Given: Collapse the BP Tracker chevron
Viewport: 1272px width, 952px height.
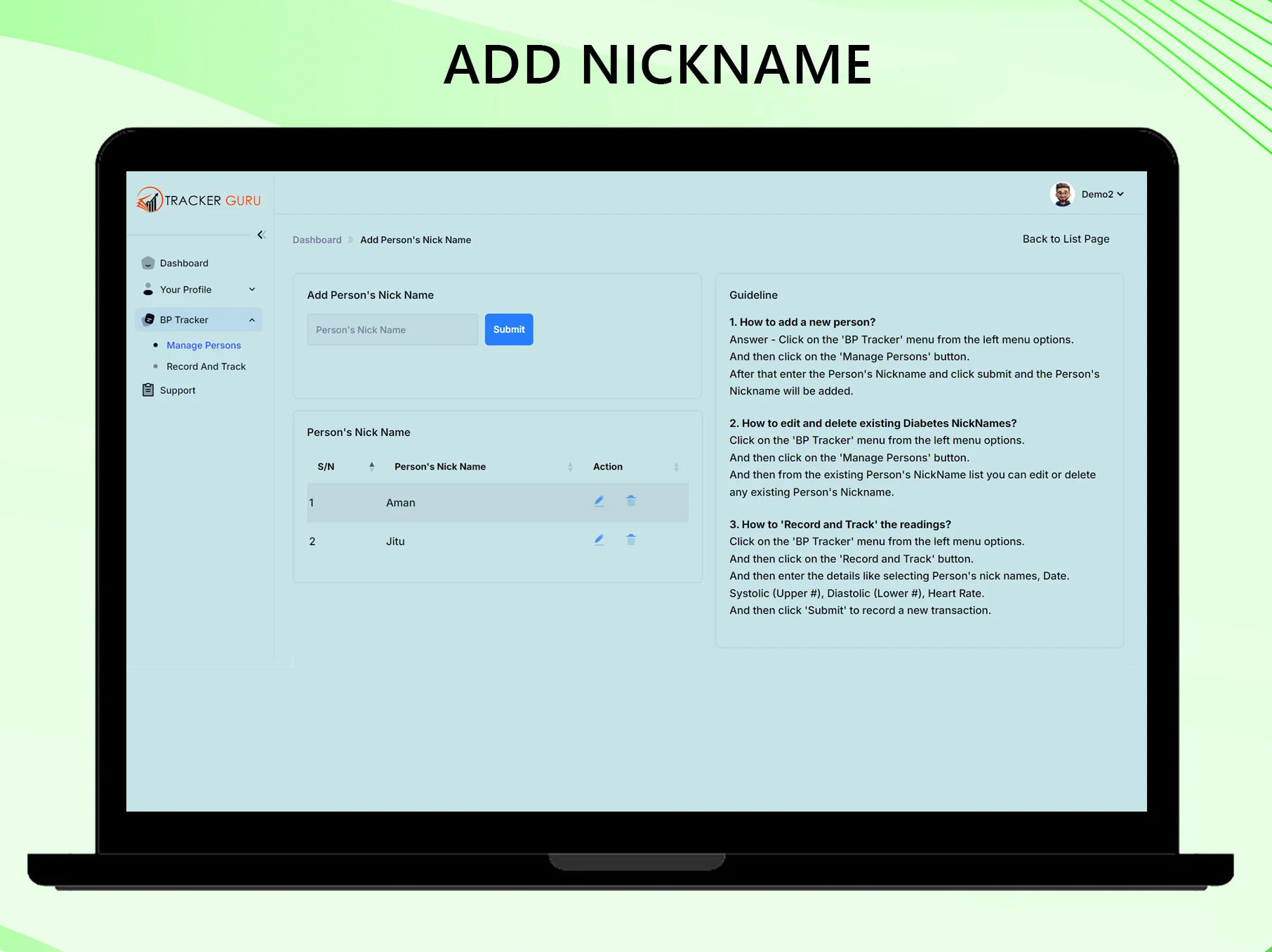Looking at the screenshot, I should 252,320.
